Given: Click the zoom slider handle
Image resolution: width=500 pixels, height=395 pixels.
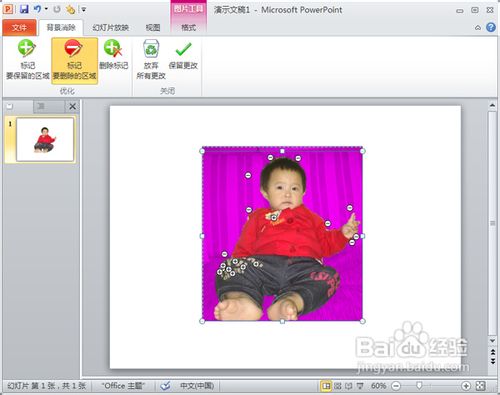Looking at the screenshot, I should pos(419,386).
